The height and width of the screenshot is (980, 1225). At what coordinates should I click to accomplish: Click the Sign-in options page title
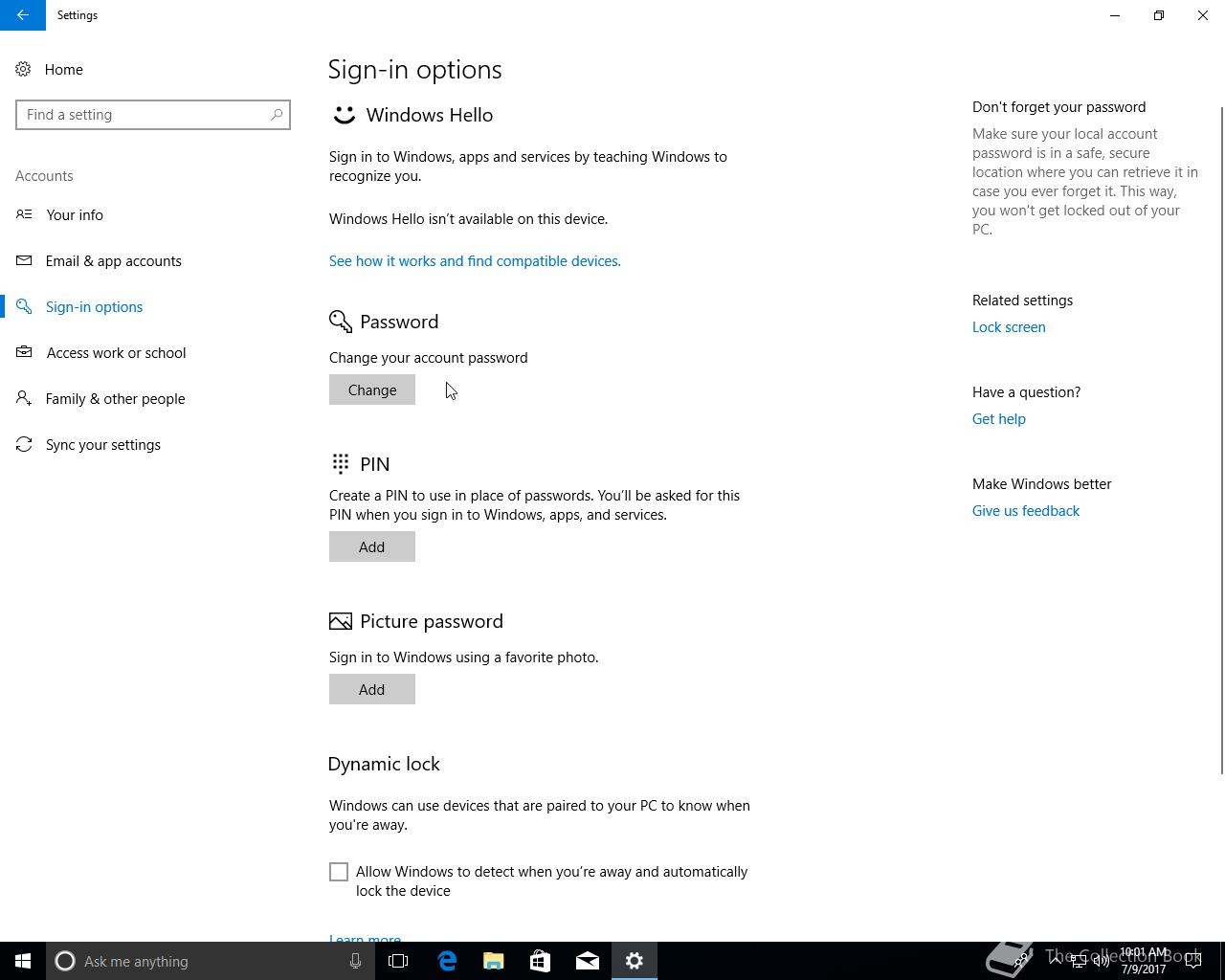point(414,70)
